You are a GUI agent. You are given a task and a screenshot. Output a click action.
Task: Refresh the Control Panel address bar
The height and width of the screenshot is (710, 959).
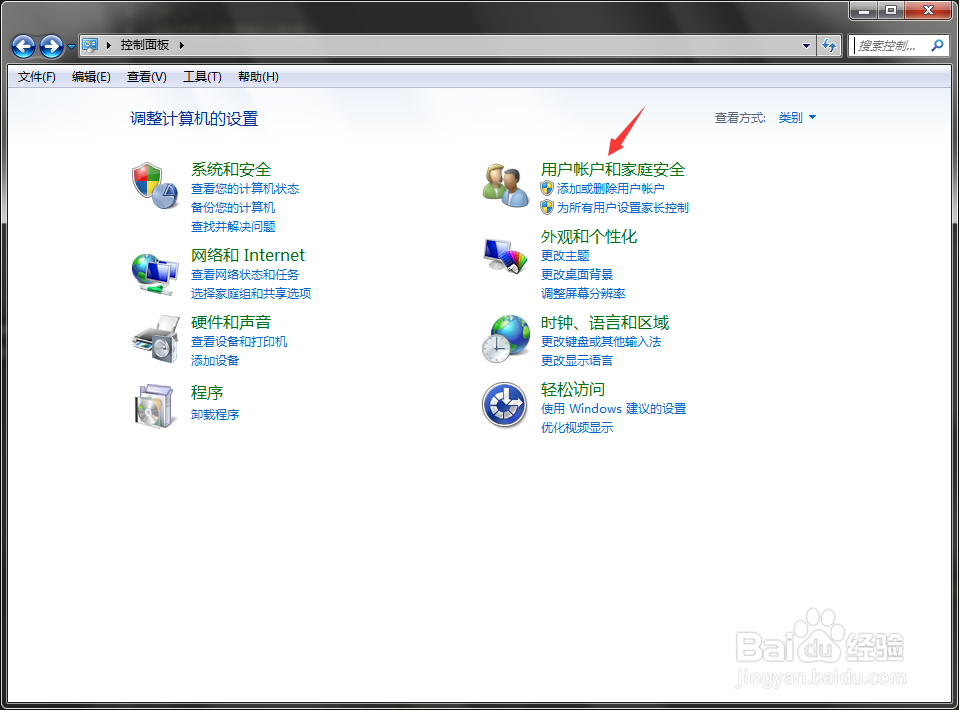coord(829,45)
